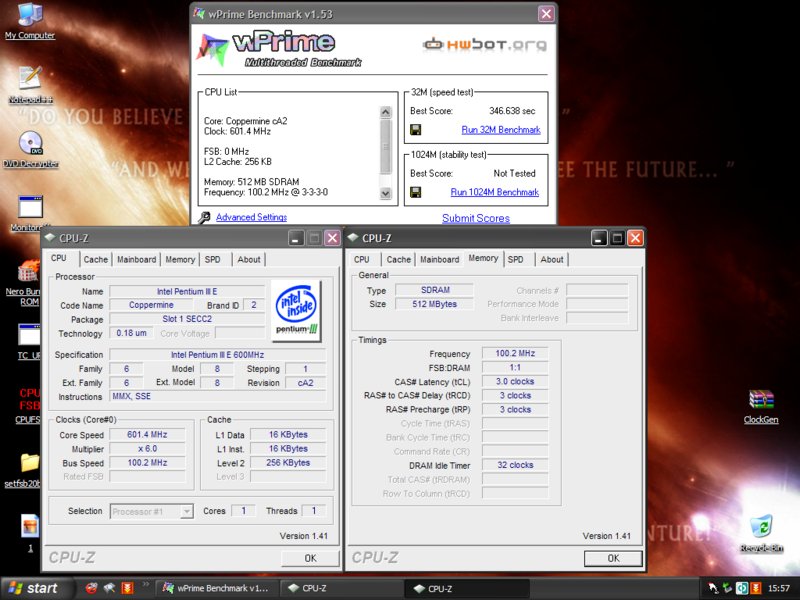Viewport: 800px width, 600px height.
Task: Open the TC_UP desktop shortcut
Action: 29,342
